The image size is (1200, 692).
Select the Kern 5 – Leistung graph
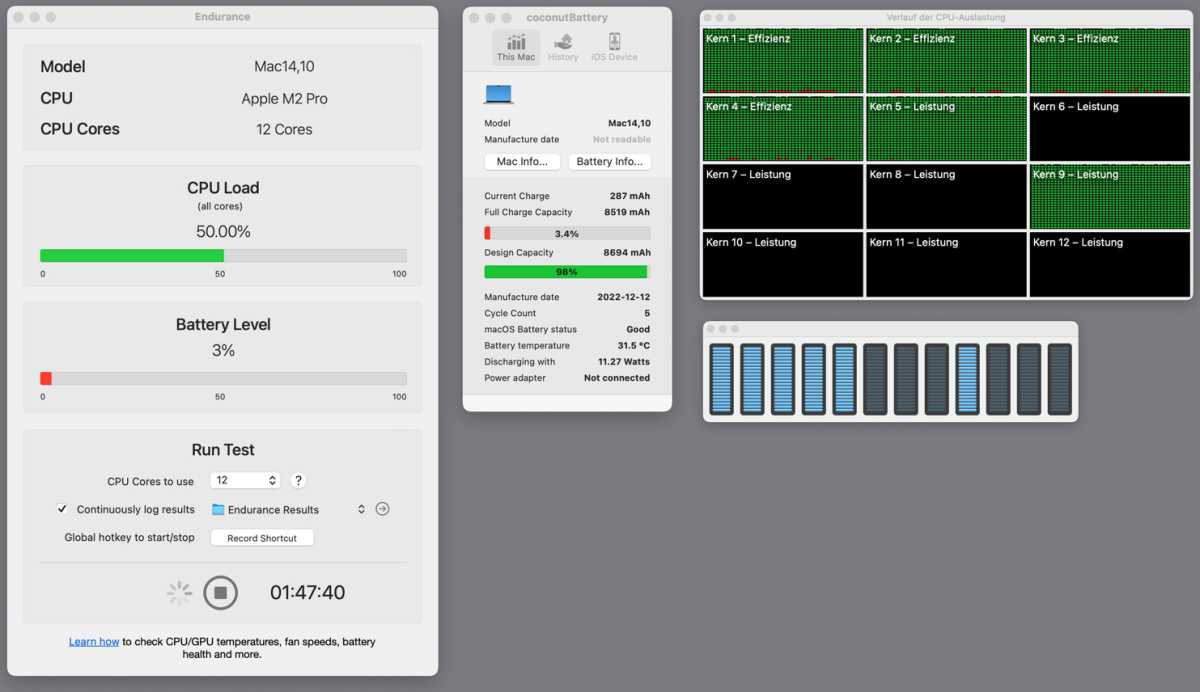946,129
